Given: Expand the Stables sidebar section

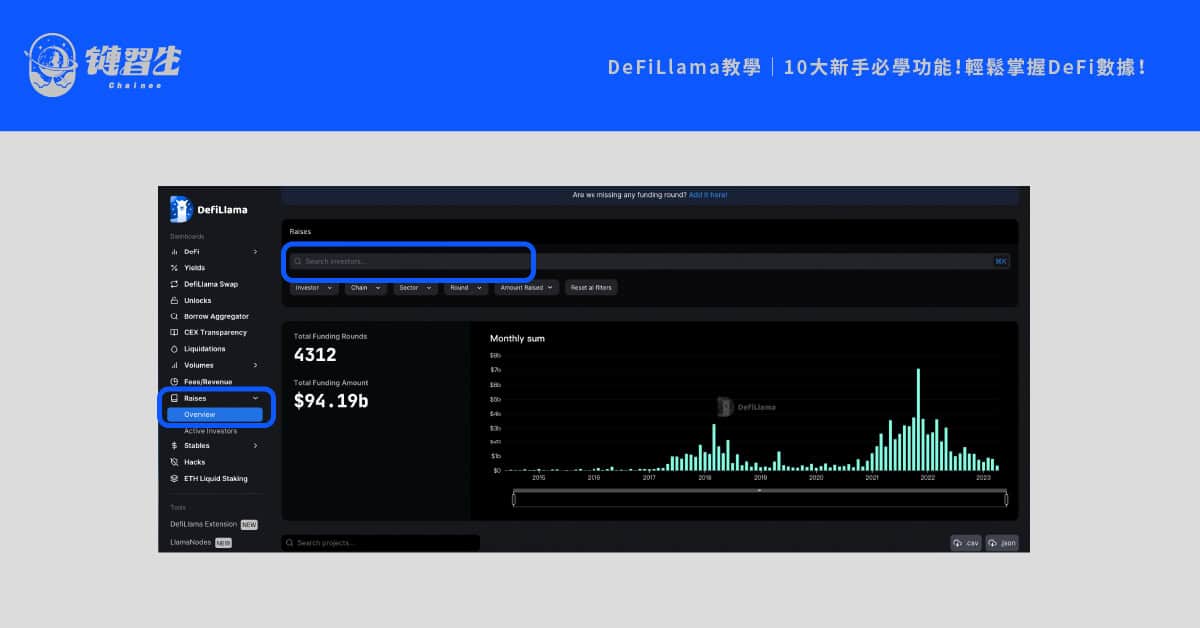Looking at the screenshot, I should coord(255,445).
